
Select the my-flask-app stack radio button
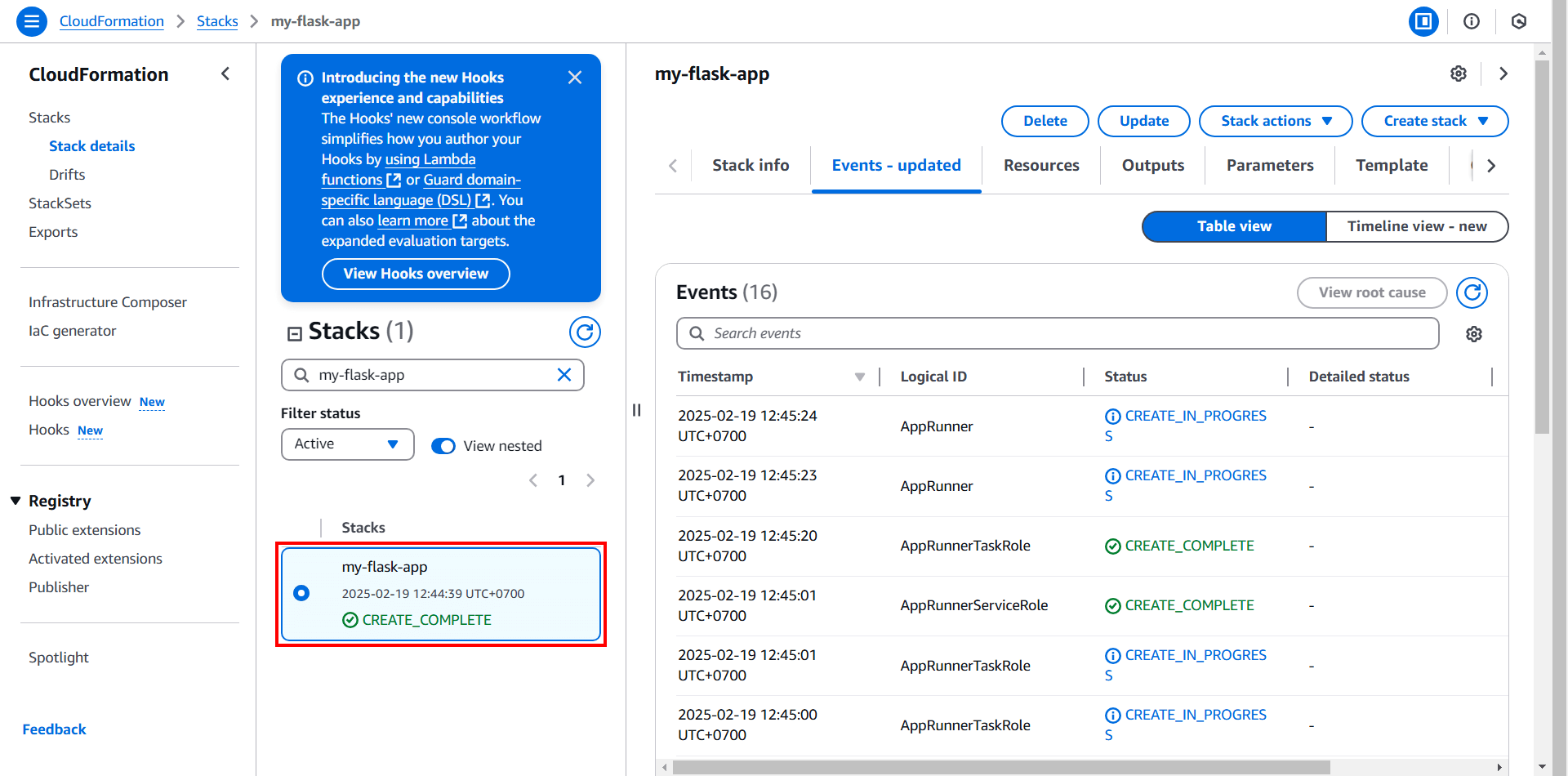point(301,593)
